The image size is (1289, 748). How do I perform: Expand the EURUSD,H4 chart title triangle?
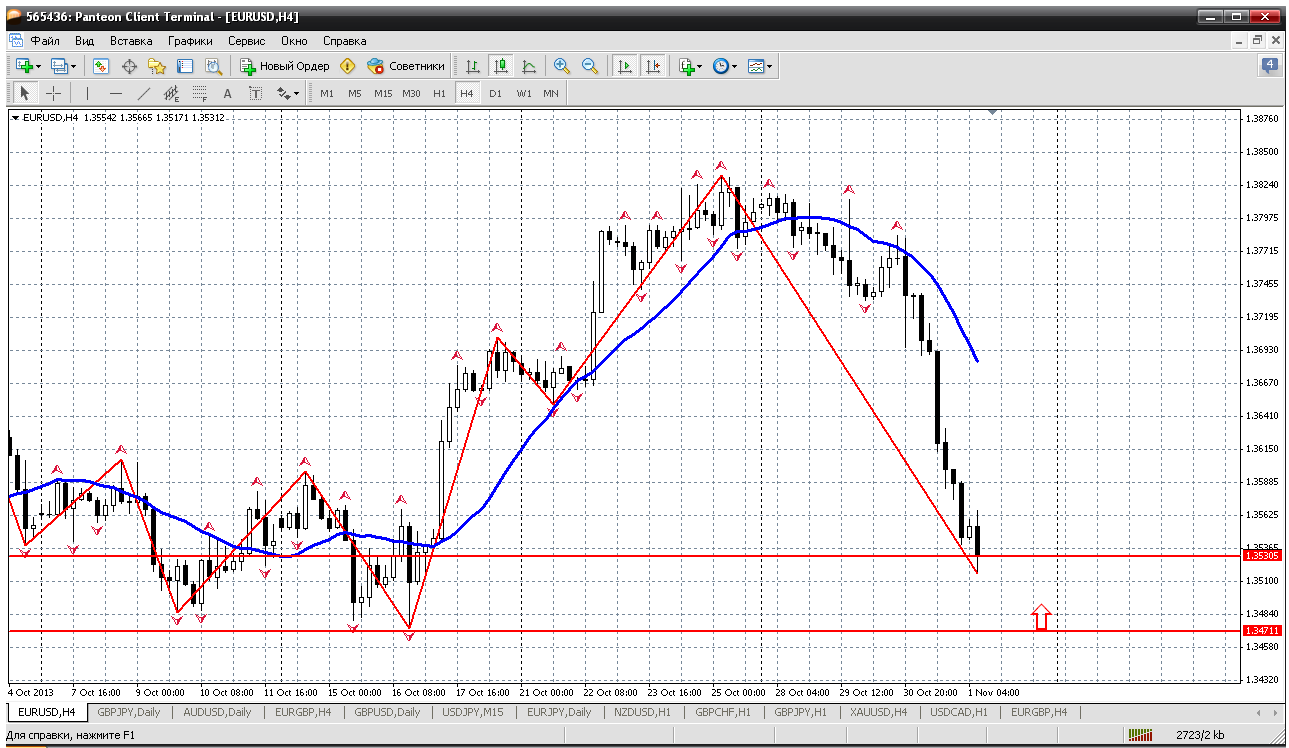click(16, 118)
